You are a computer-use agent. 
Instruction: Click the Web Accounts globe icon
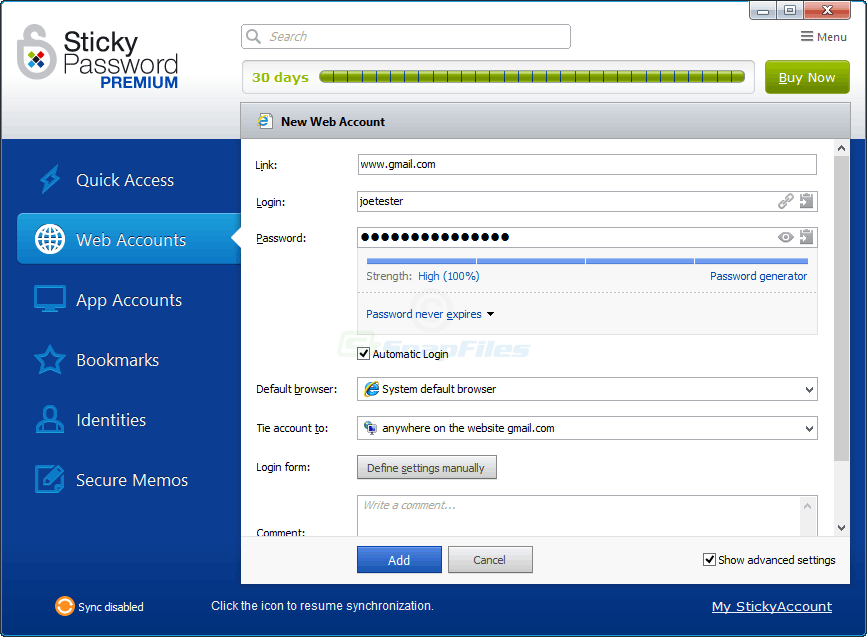pyautogui.click(x=50, y=239)
